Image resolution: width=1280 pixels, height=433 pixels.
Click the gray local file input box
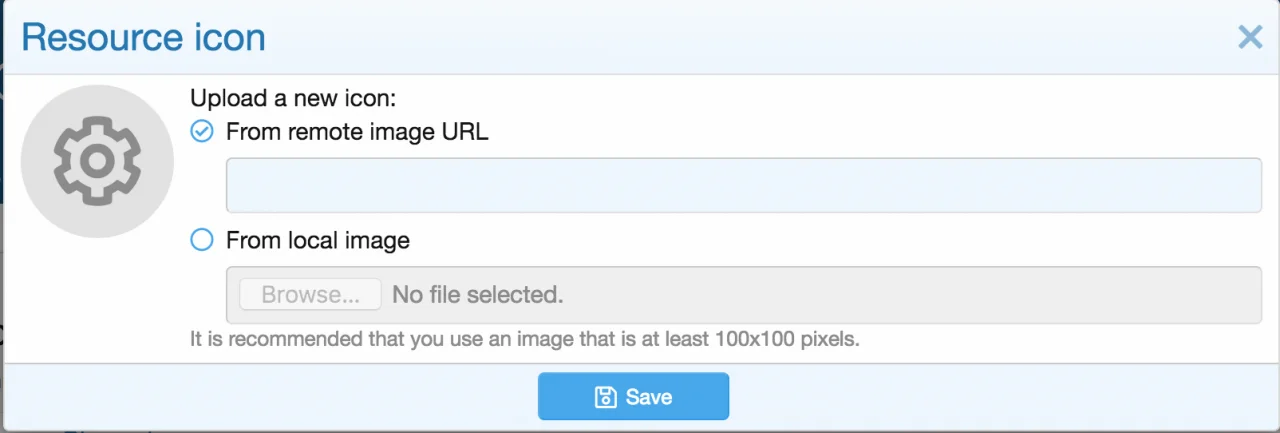click(x=900, y=295)
